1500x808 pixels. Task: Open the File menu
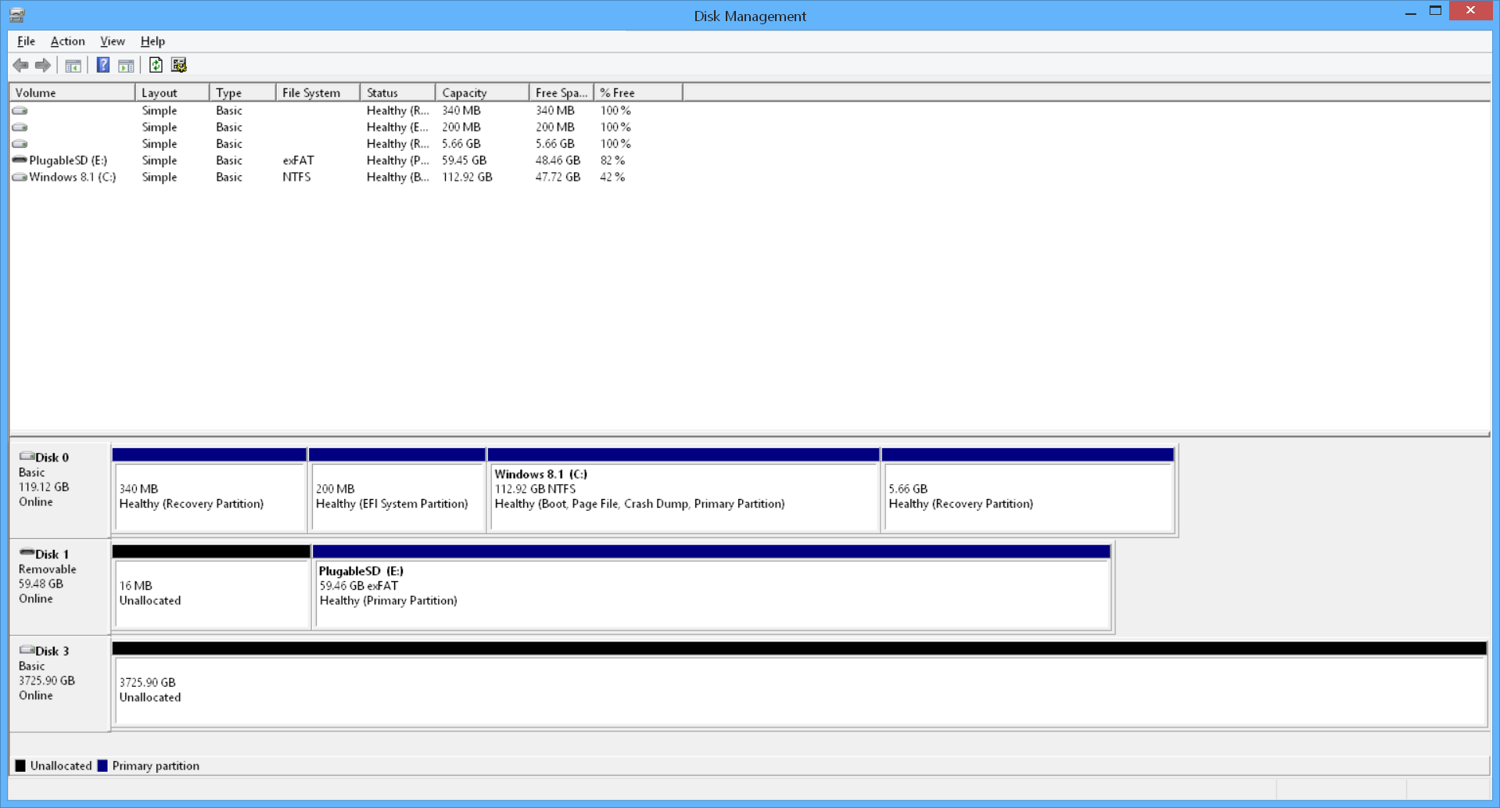tap(25, 41)
